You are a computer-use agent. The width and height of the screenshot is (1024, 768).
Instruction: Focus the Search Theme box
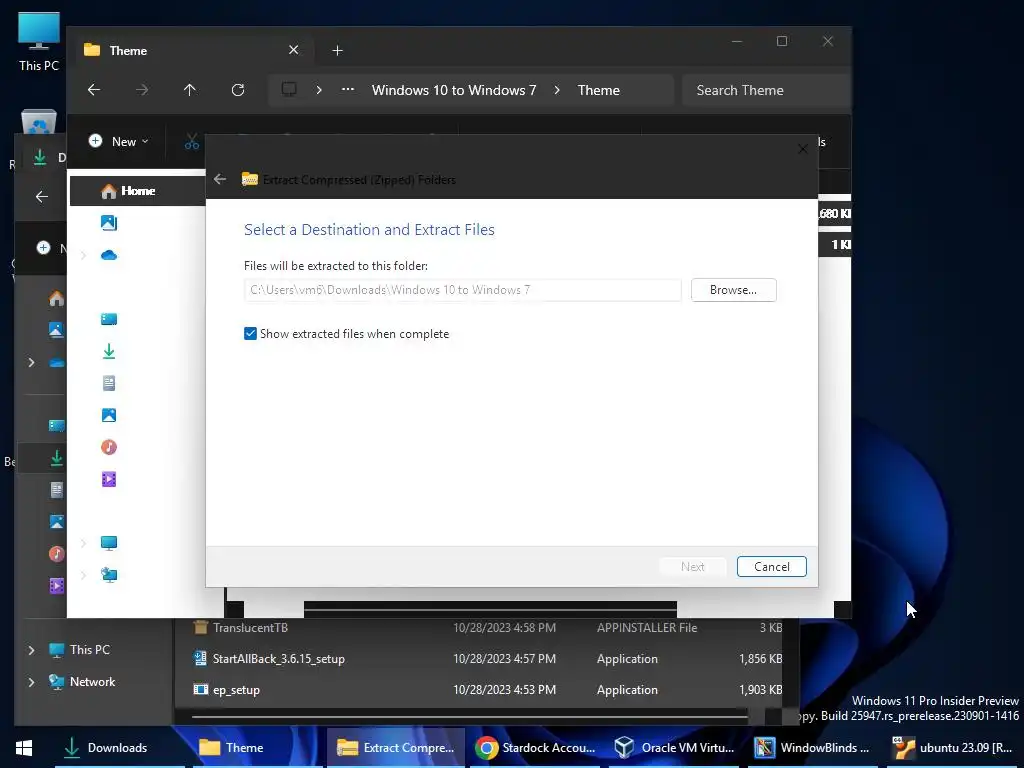click(765, 90)
